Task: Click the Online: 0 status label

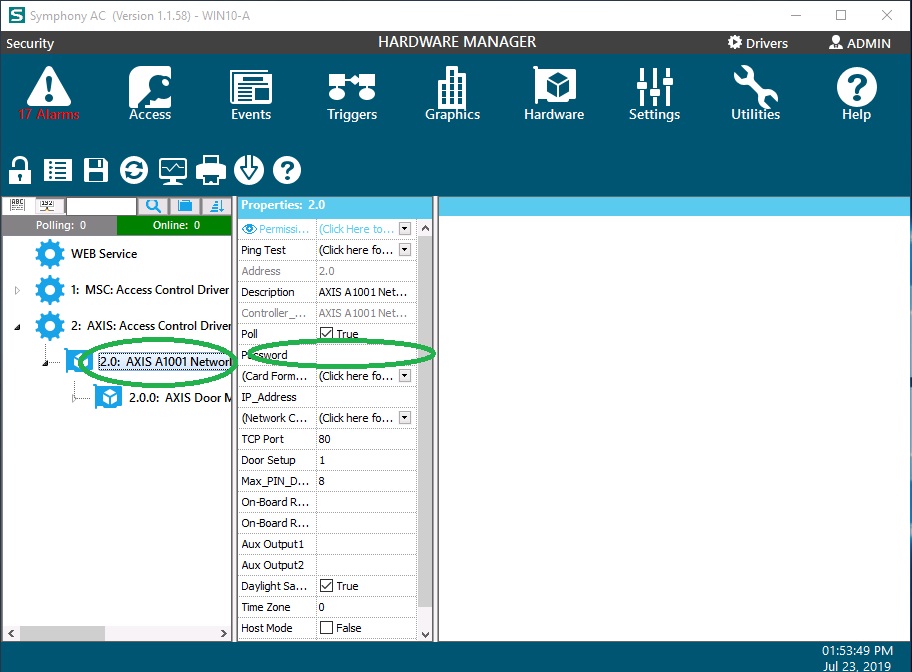Action: [x=176, y=225]
